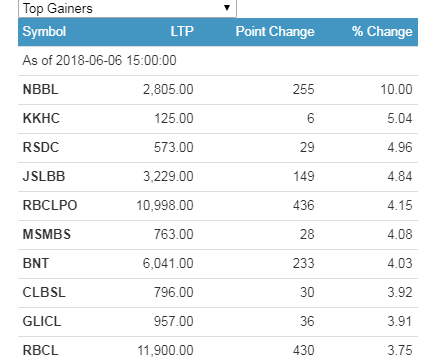Click NBBL's LTP value 2,805.00

pyautogui.click(x=168, y=89)
